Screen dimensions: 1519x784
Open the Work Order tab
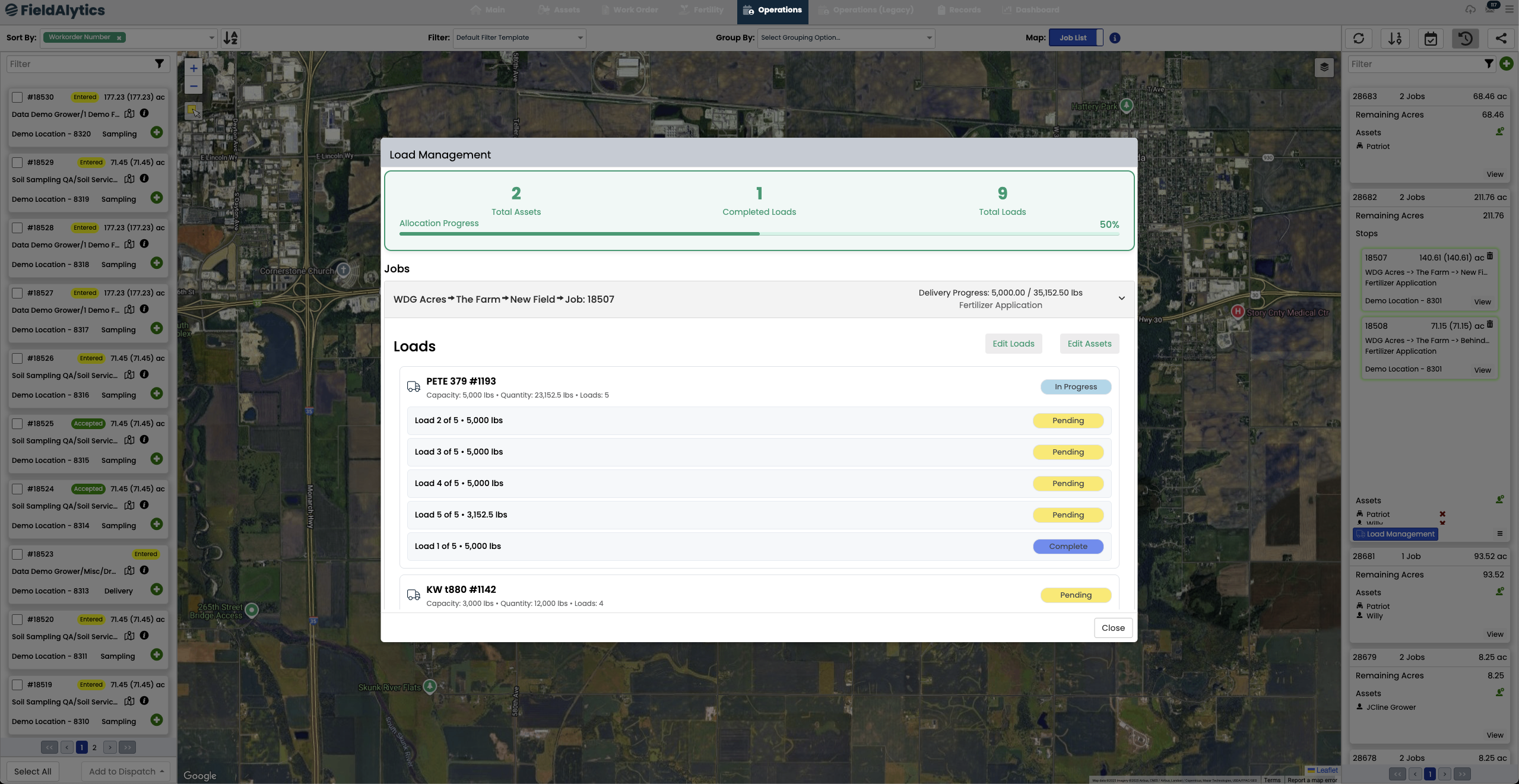click(629, 10)
